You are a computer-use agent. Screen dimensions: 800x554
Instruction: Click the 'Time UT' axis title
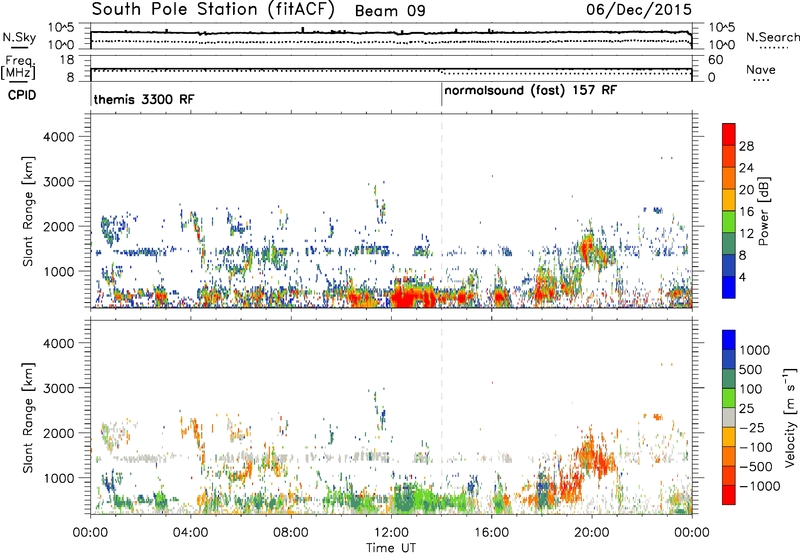coord(391,548)
